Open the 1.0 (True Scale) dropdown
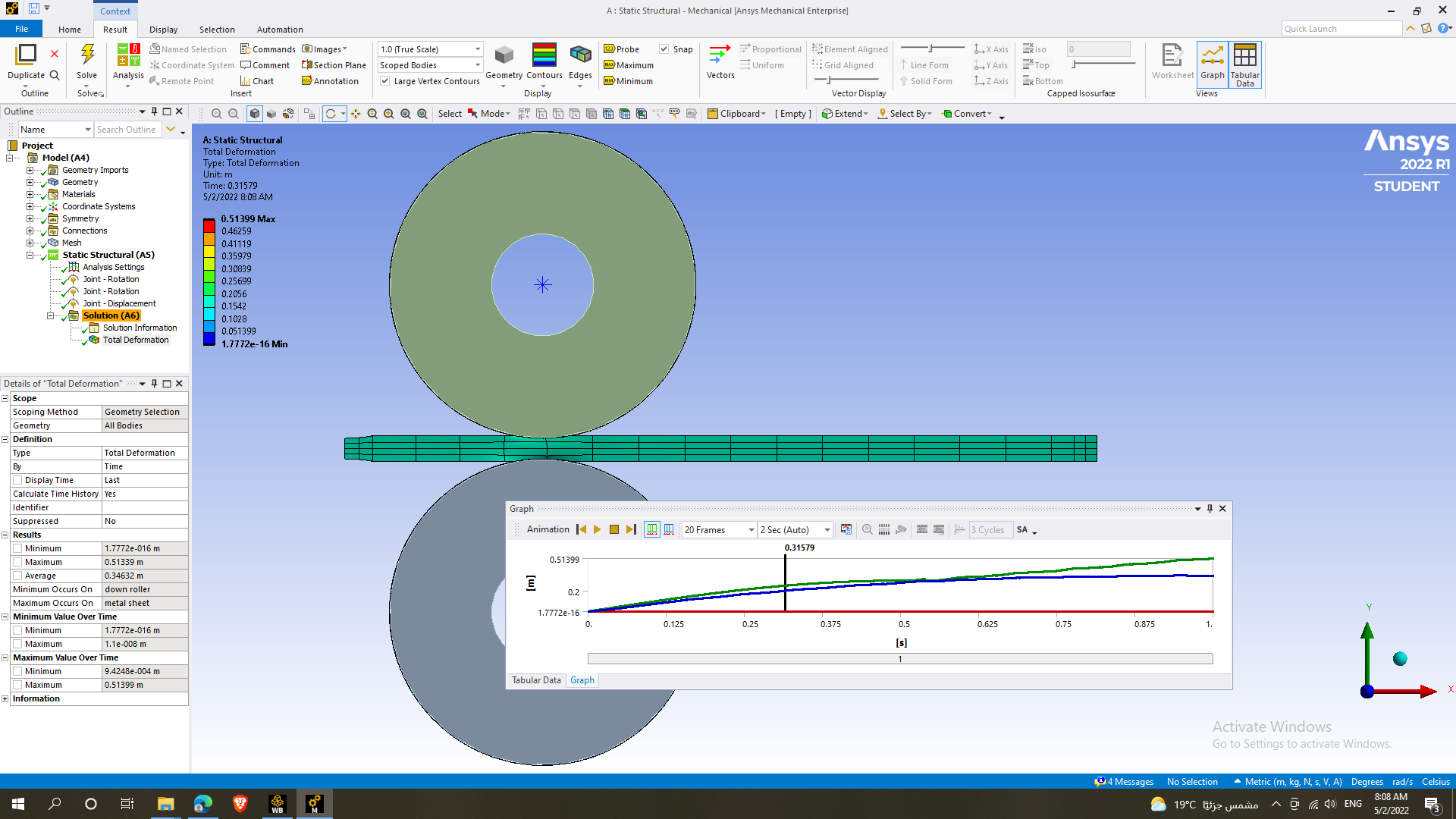Image resolution: width=1456 pixels, height=819 pixels. 430,49
